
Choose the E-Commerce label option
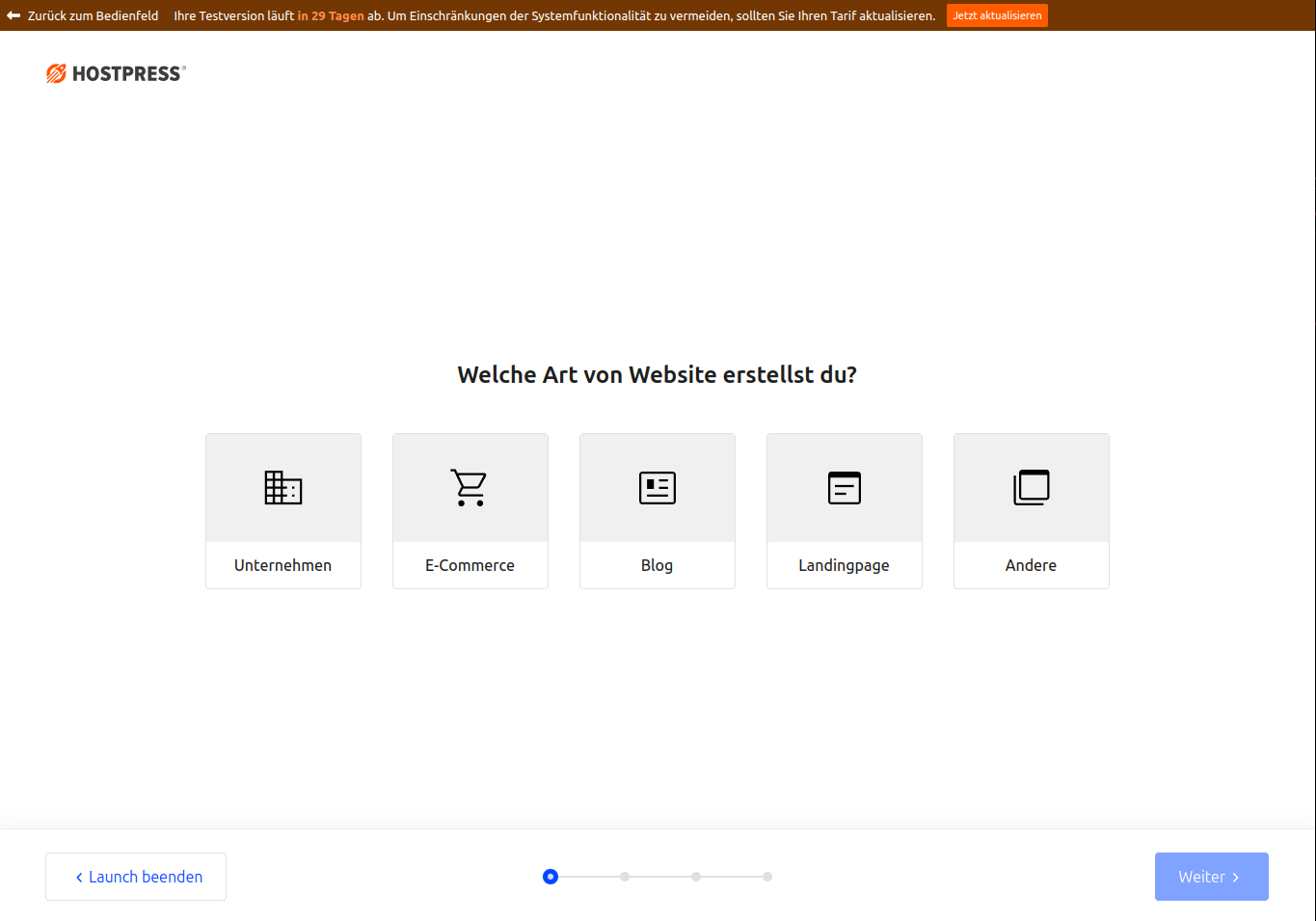coord(470,565)
